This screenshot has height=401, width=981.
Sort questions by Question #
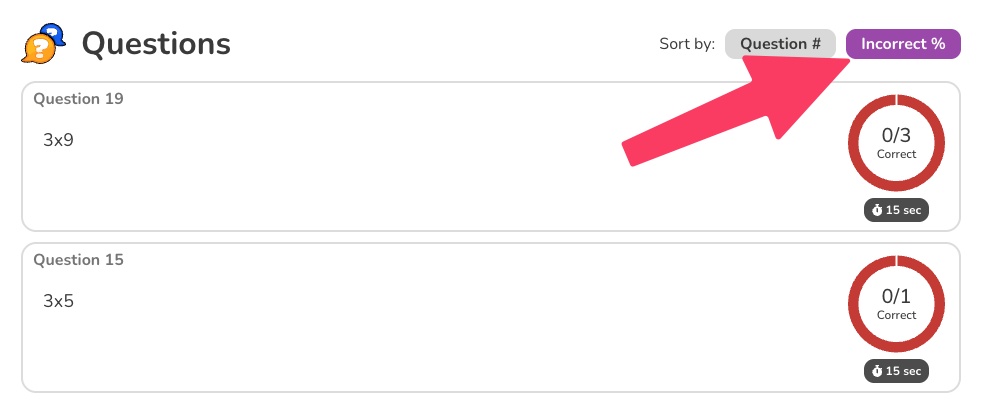tap(780, 44)
